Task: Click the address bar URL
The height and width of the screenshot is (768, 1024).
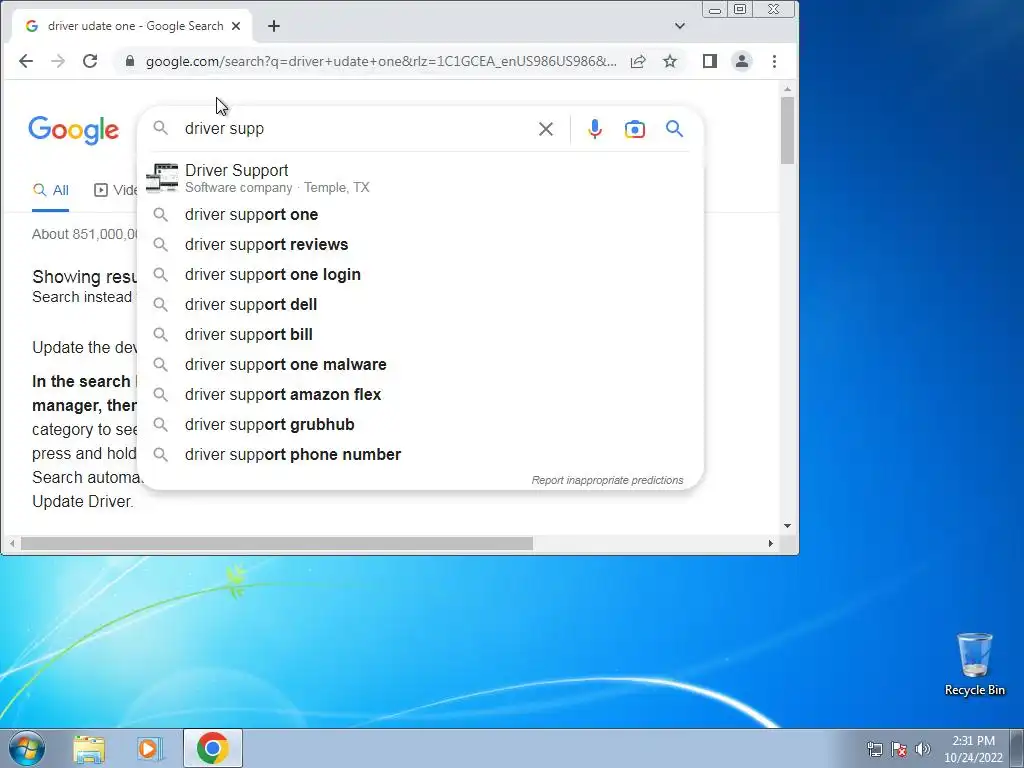Action: [381, 61]
